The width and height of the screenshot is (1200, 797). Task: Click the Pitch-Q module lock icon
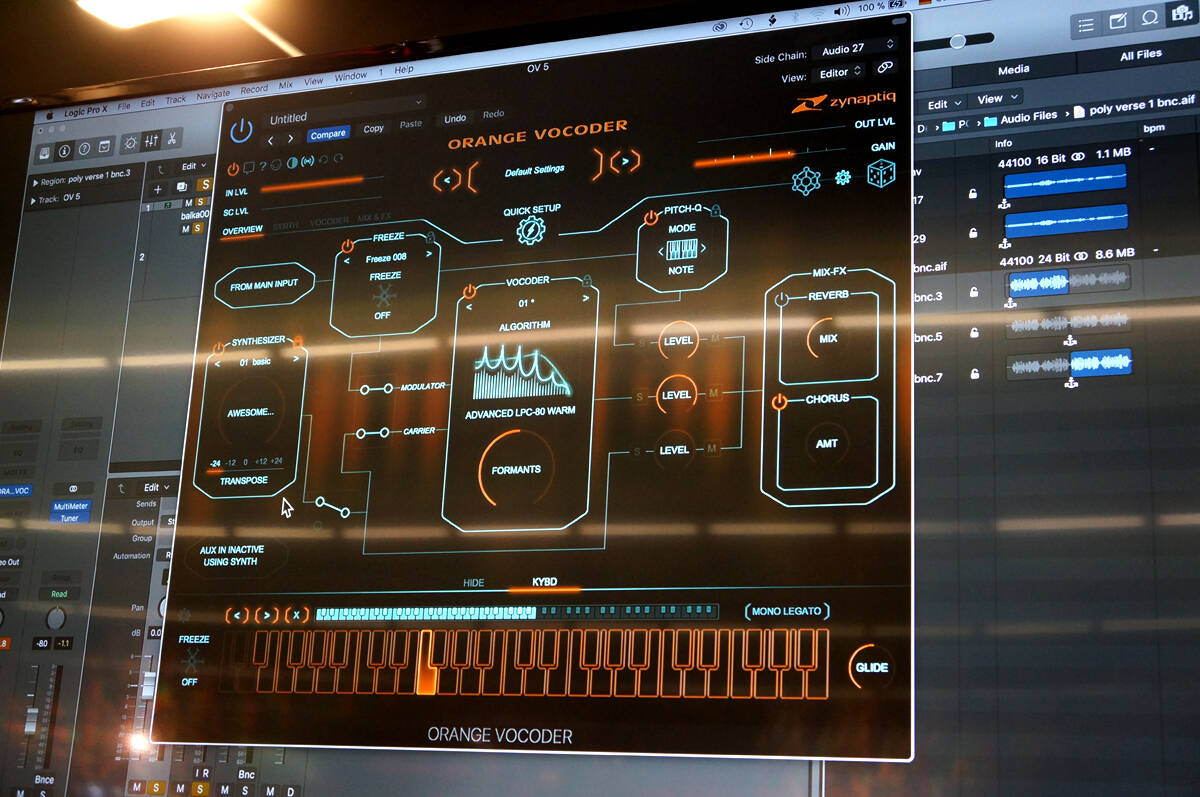pyautogui.click(x=715, y=210)
